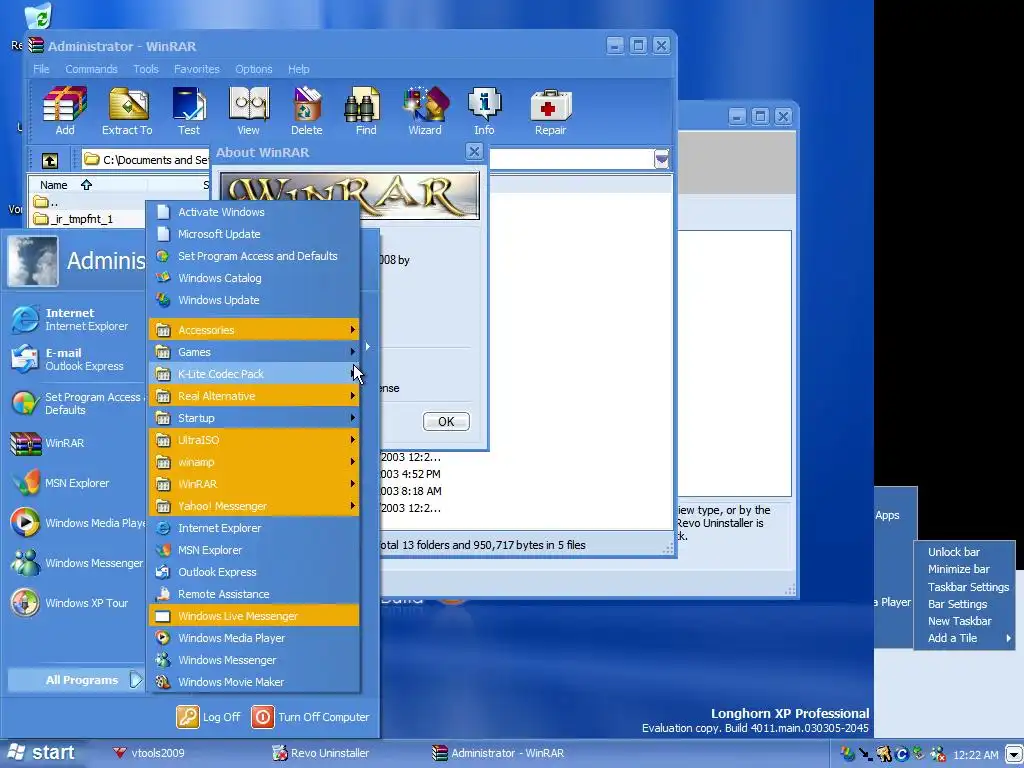Viewport: 1024px width, 768px height.
Task: Click the Turn Off Computer power icon
Action: [x=263, y=716]
